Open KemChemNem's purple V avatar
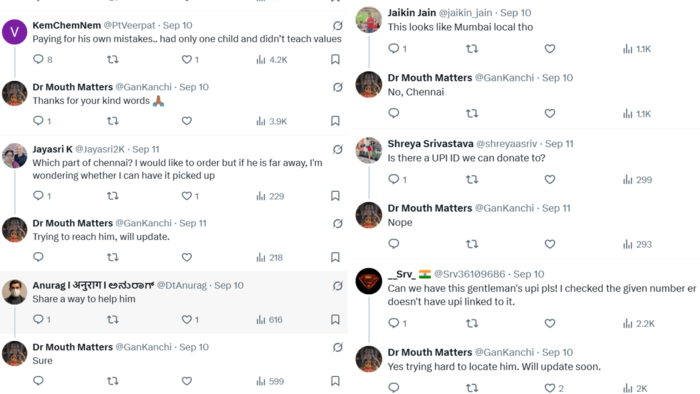 click(x=15, y=32)
